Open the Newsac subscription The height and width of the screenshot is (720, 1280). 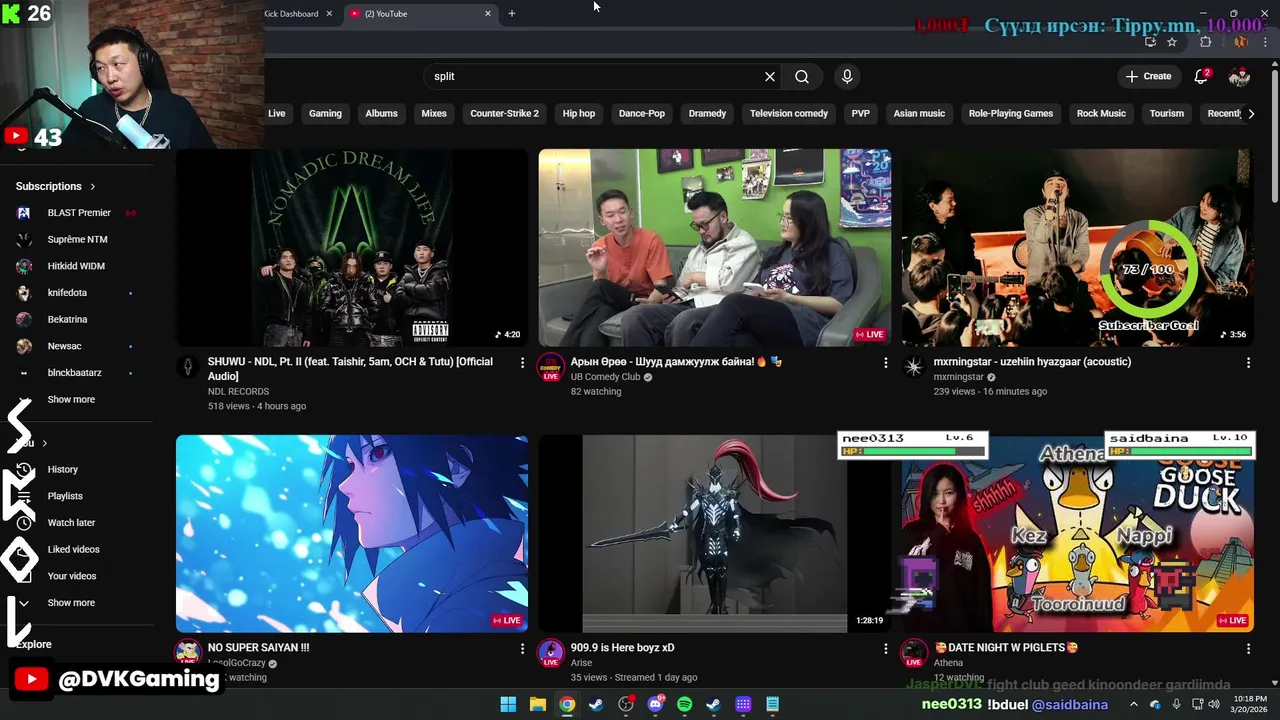tap(64, 346)
